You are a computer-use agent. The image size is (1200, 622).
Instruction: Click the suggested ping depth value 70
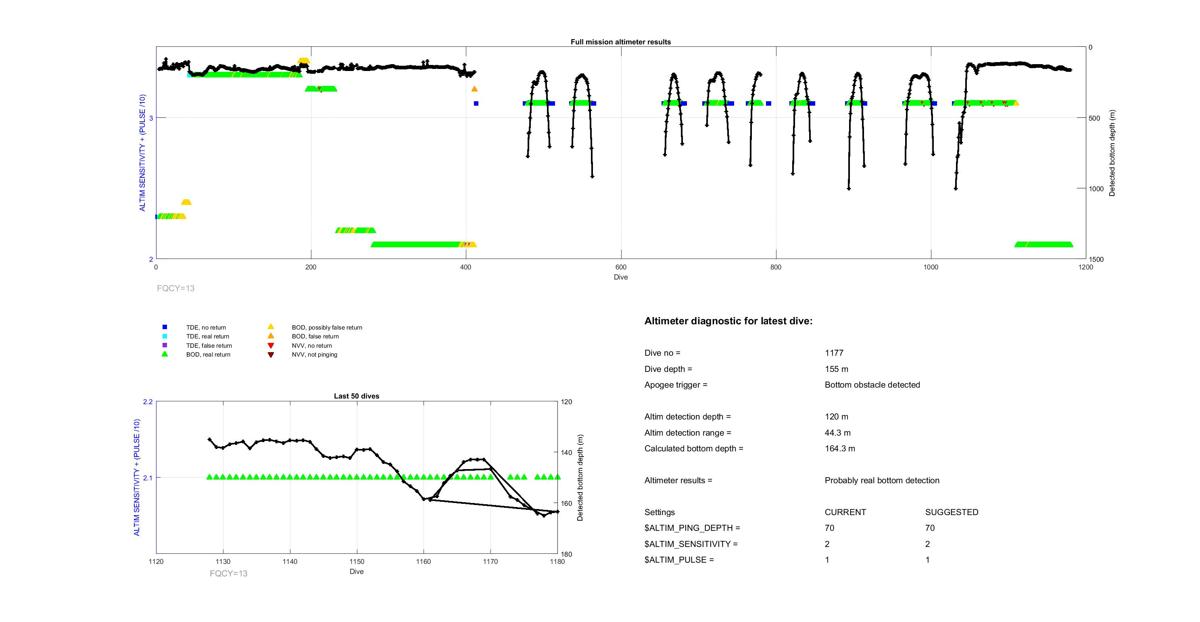930,528
